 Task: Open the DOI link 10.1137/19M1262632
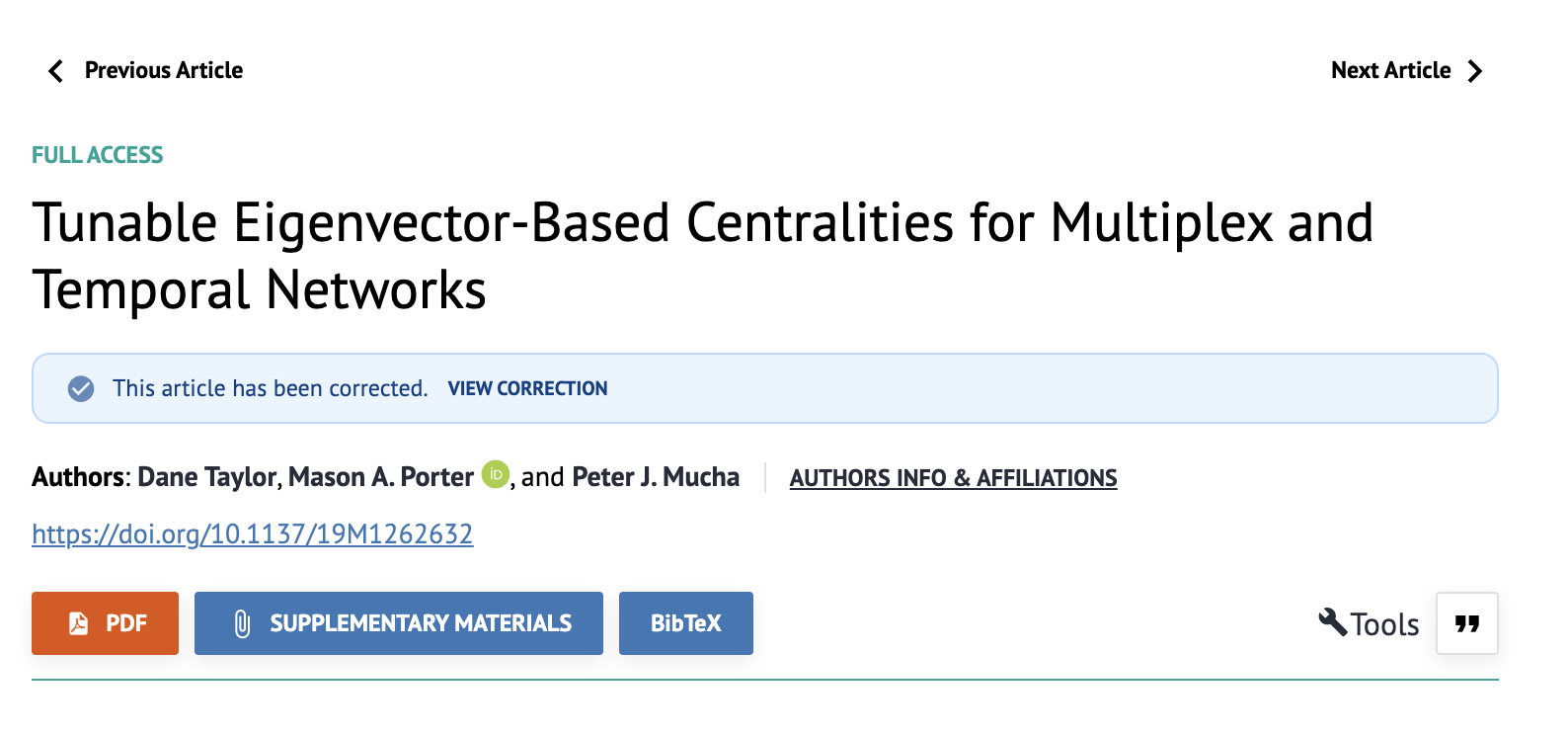tap(252, 534)
